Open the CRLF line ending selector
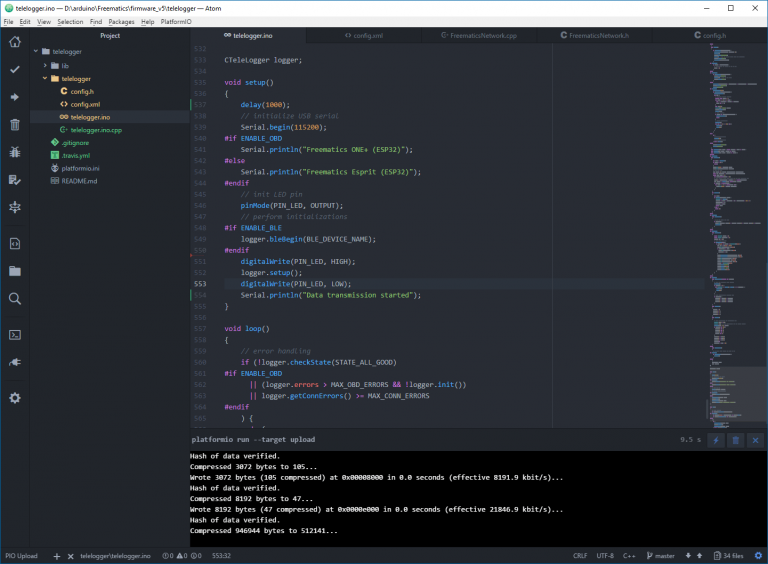 pos(580,555)
